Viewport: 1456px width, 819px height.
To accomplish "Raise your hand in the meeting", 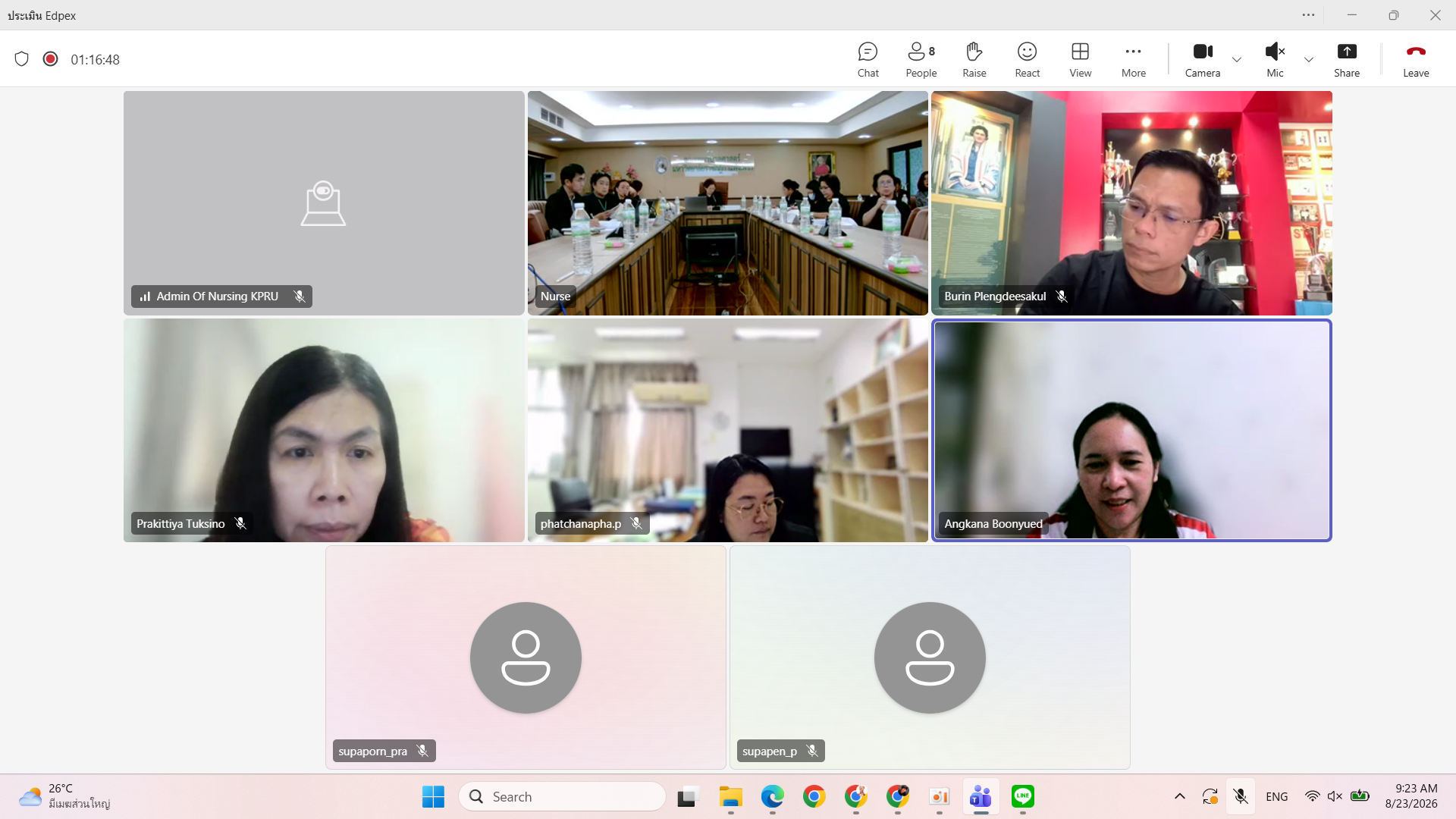I will click(974, 60).
